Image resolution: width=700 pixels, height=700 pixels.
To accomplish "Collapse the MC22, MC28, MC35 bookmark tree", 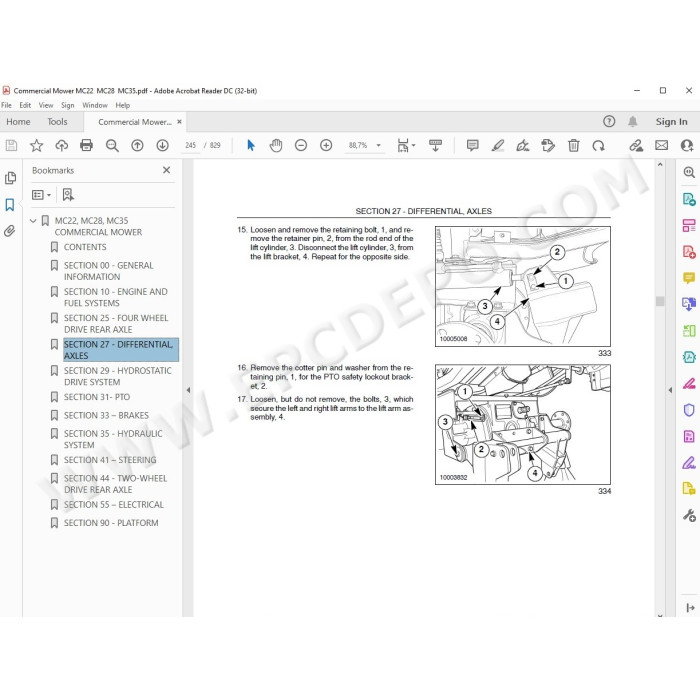I will 33,221.
